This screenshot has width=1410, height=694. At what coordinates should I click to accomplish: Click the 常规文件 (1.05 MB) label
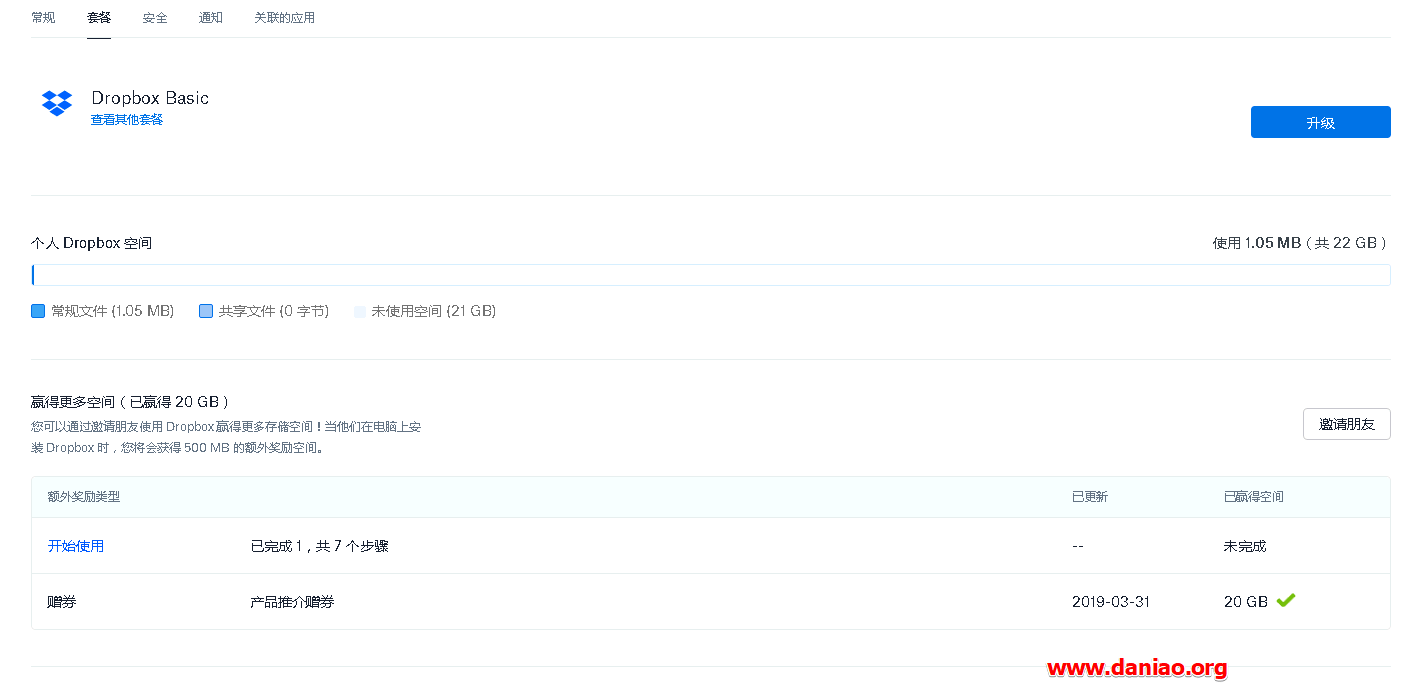click(113, 311)
